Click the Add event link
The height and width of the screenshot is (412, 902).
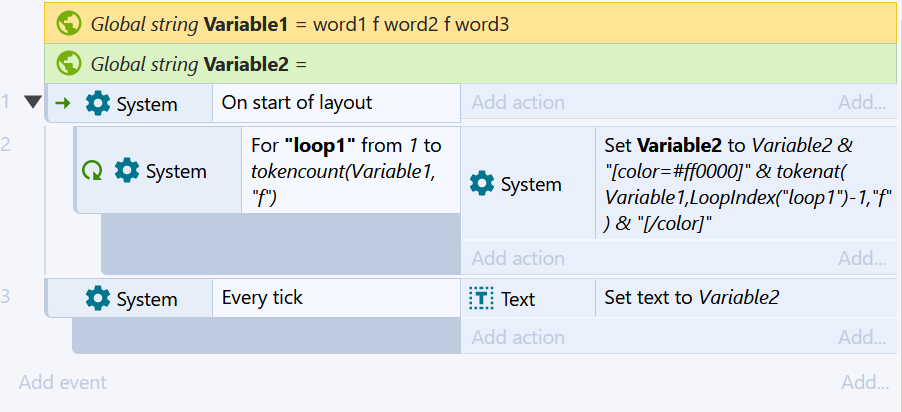coord(63,382)
